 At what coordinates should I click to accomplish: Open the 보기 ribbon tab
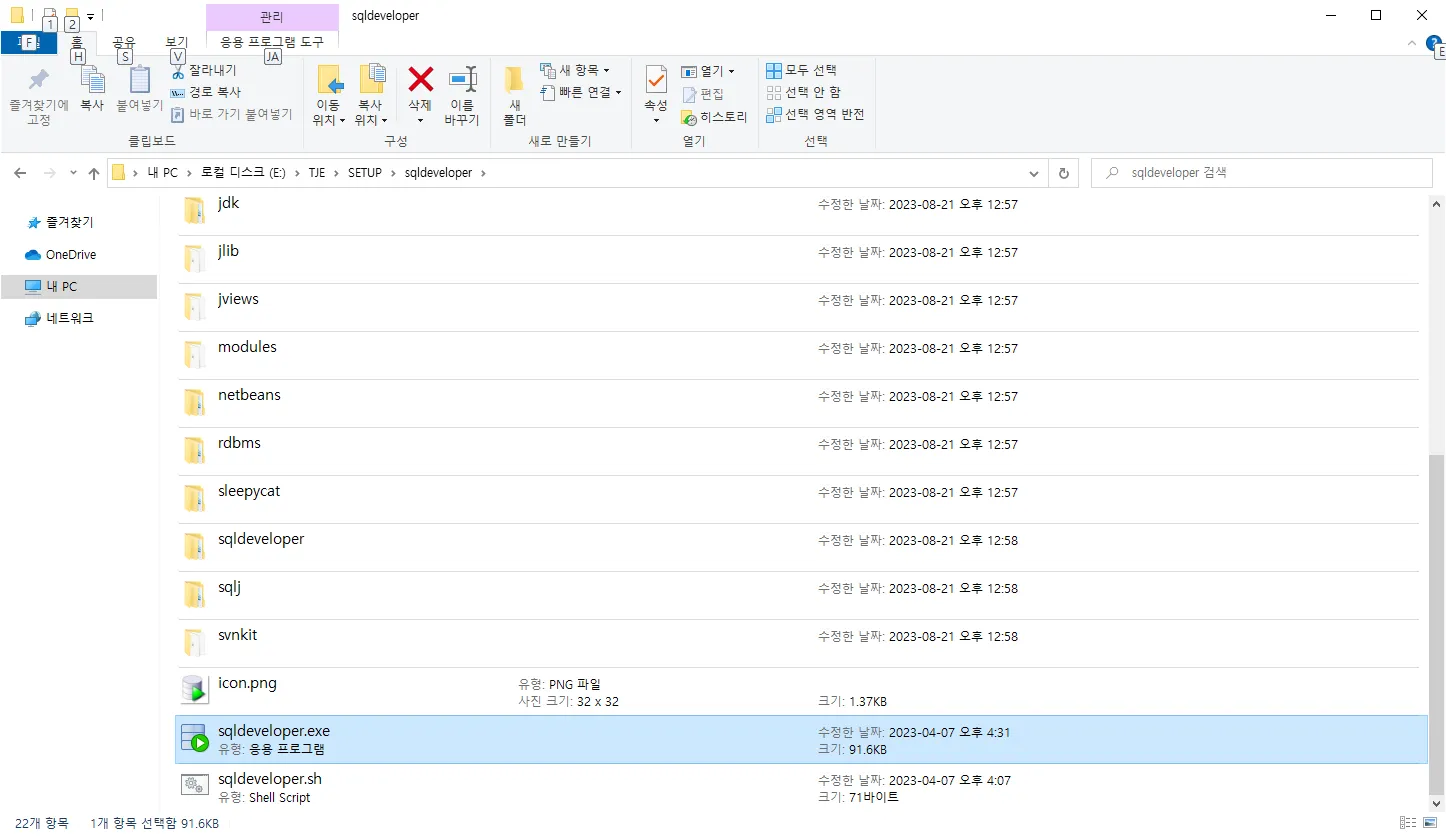click(x=176, y=43)
